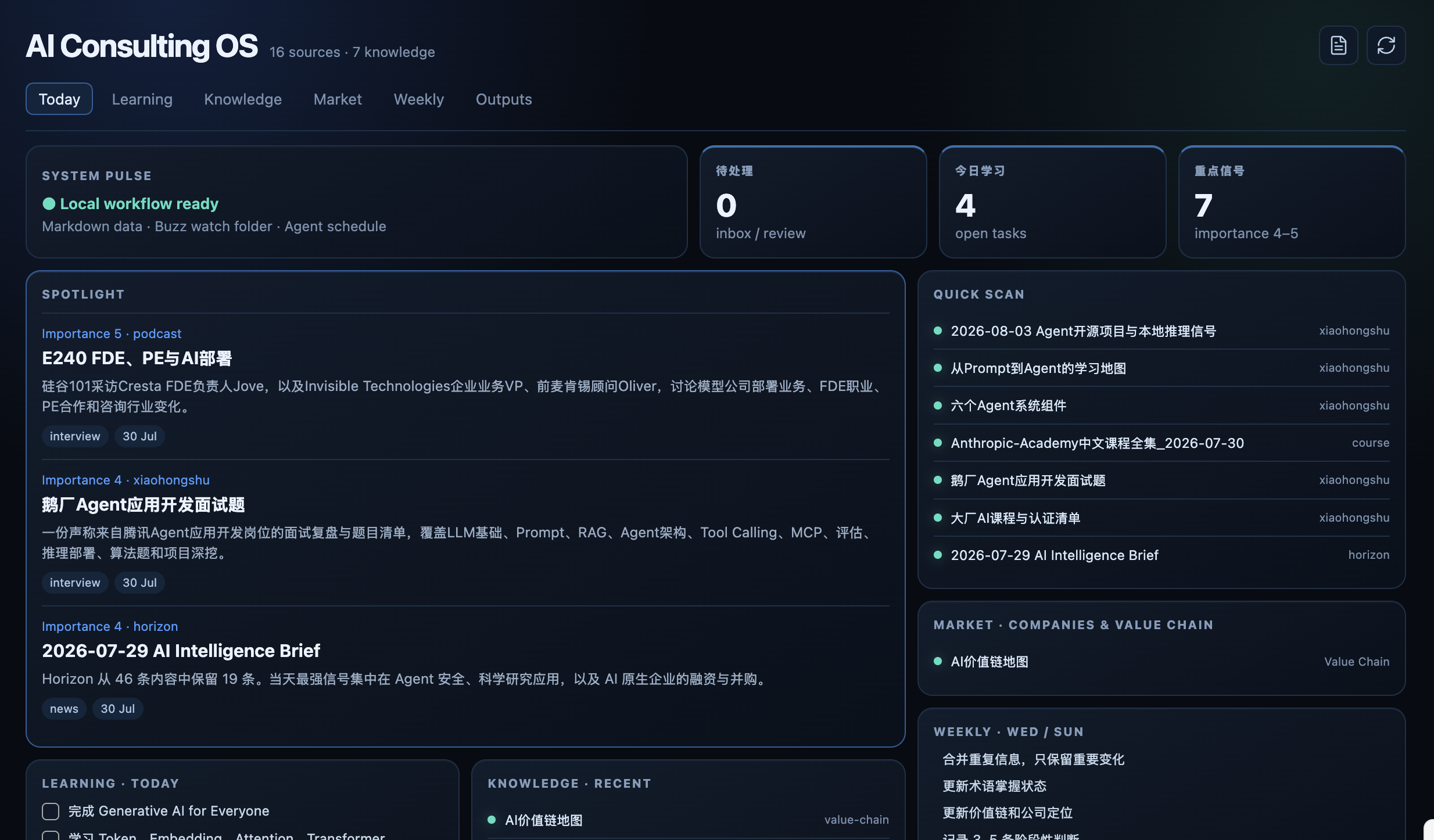This screenshot has height=840, width=1434.
Task: Open the Knowledge tab
Action: (x=243, y=99)
